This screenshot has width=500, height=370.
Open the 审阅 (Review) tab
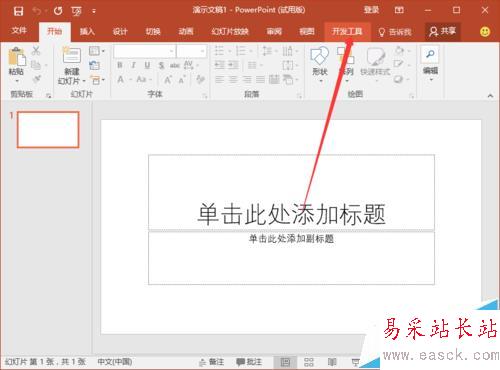pos(274,32)
